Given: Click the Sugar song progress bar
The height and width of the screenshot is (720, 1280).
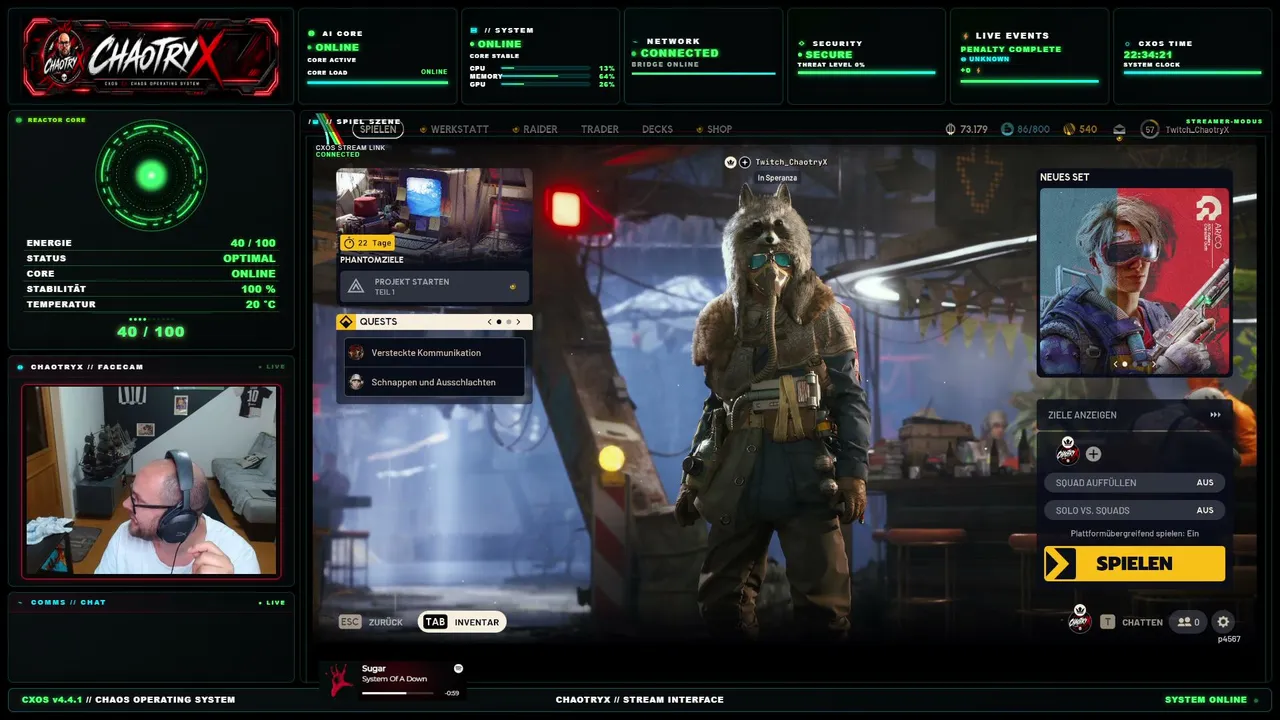Looking at the screenshot, I should point(400,693).
